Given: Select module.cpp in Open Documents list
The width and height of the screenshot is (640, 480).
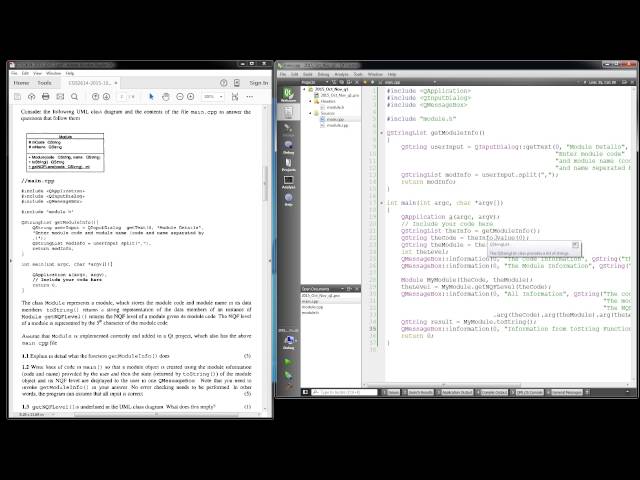Looking at the screenshot, I should coord(312,307).
